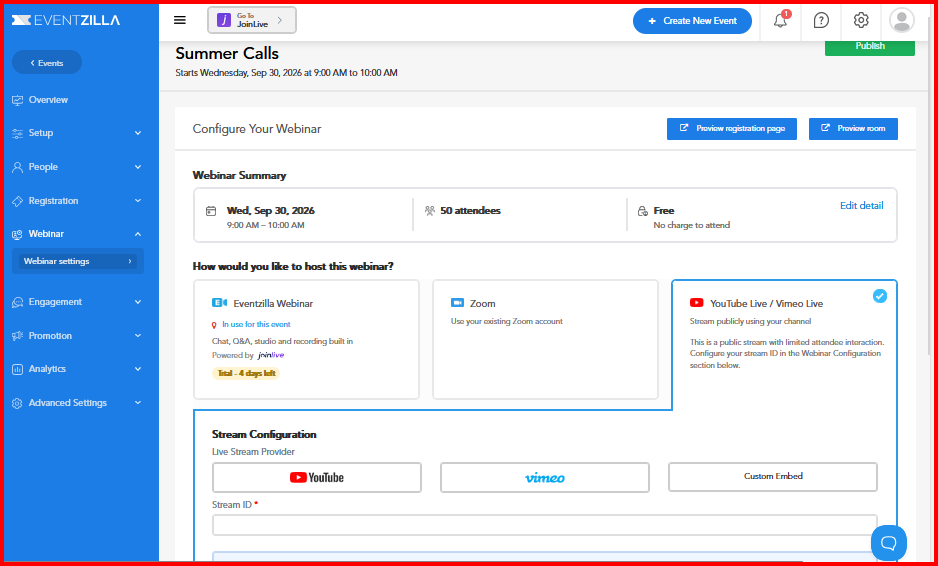Select Zoom hosting option
Viewport: 938px width, 566px height.
545,339
